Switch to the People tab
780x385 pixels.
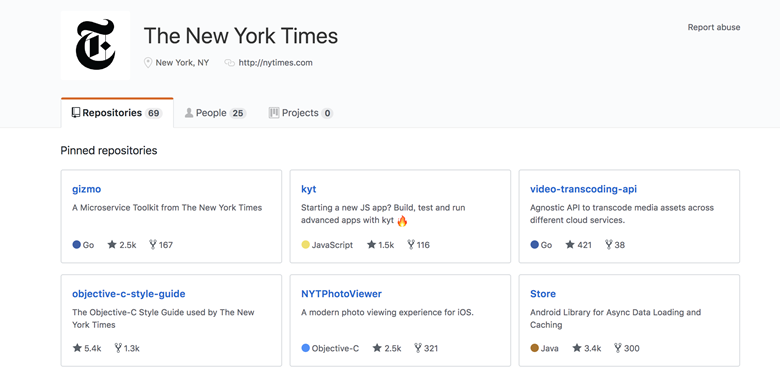coord(215,113)
